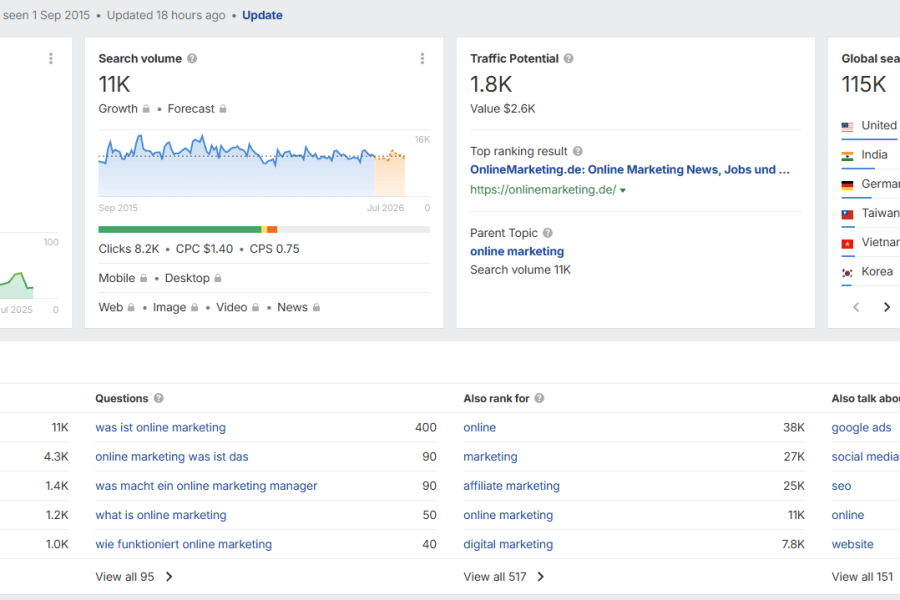Open 'marketing' keyword in Also rank for
Screen dimensions: 900x600
490,456
